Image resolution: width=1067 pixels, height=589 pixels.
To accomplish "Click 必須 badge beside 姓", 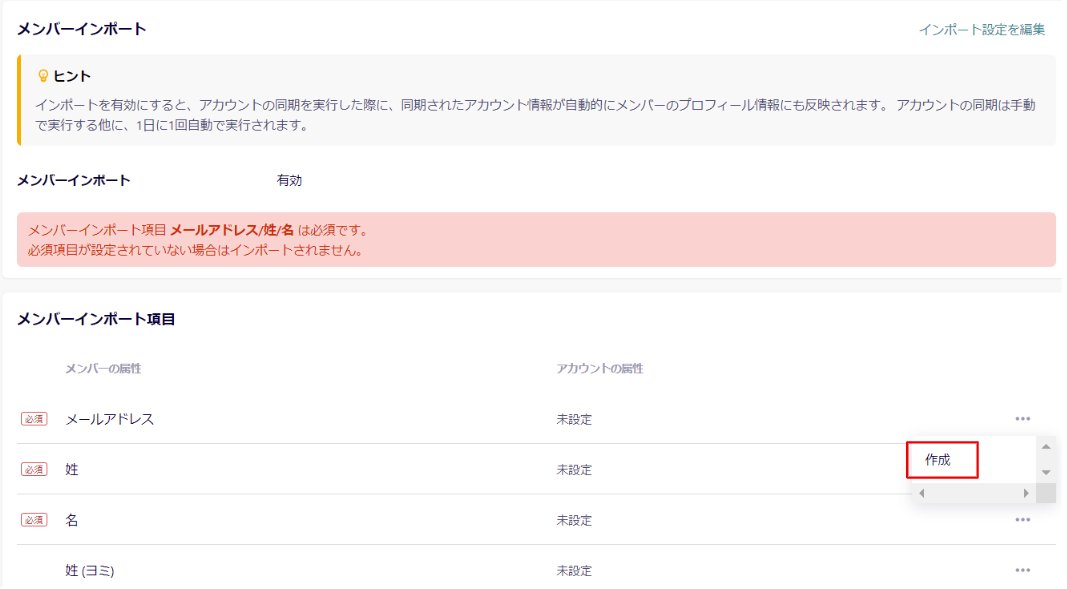I will (x=34, y=469).
